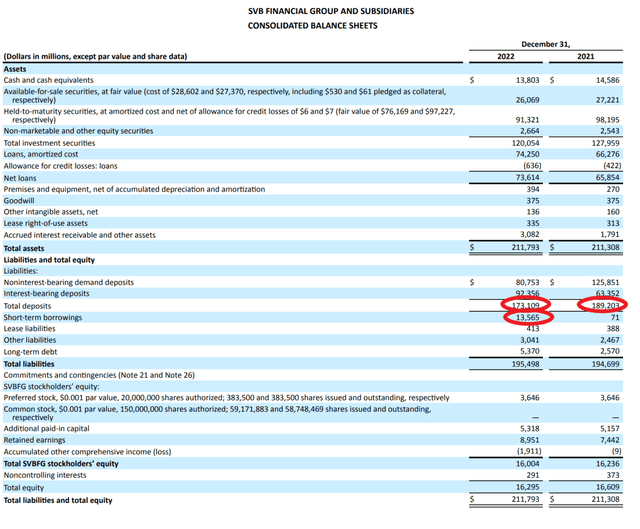Click the 8,951 retained earnings value
Image resolution: width=640 pixels, height=529 pixels.
529,440
